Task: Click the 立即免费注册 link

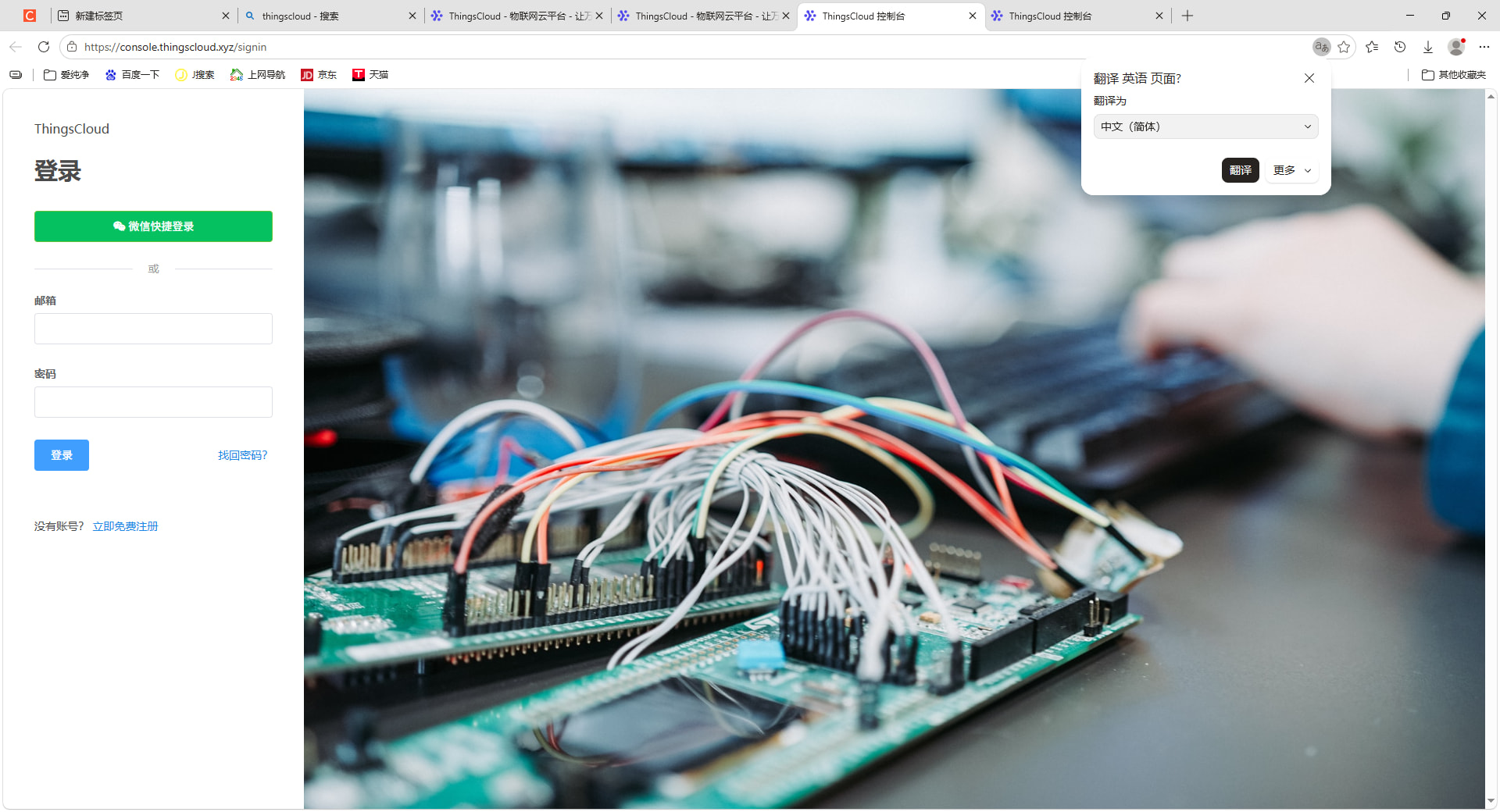Action: tap(125, 526)
